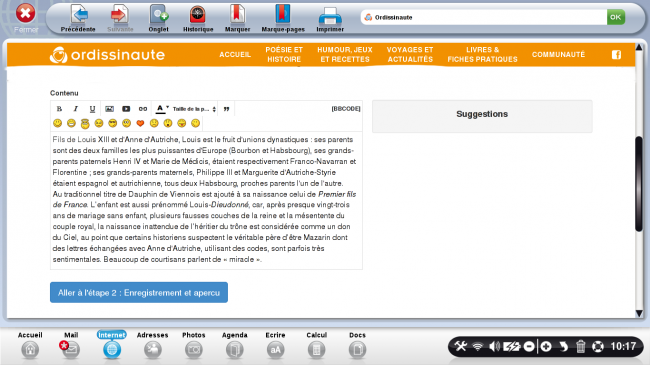This screenshot has width=650, height=365.
Task: Click the zoom in plus icon
Action: pyautogui.click(x=546, y=346)
